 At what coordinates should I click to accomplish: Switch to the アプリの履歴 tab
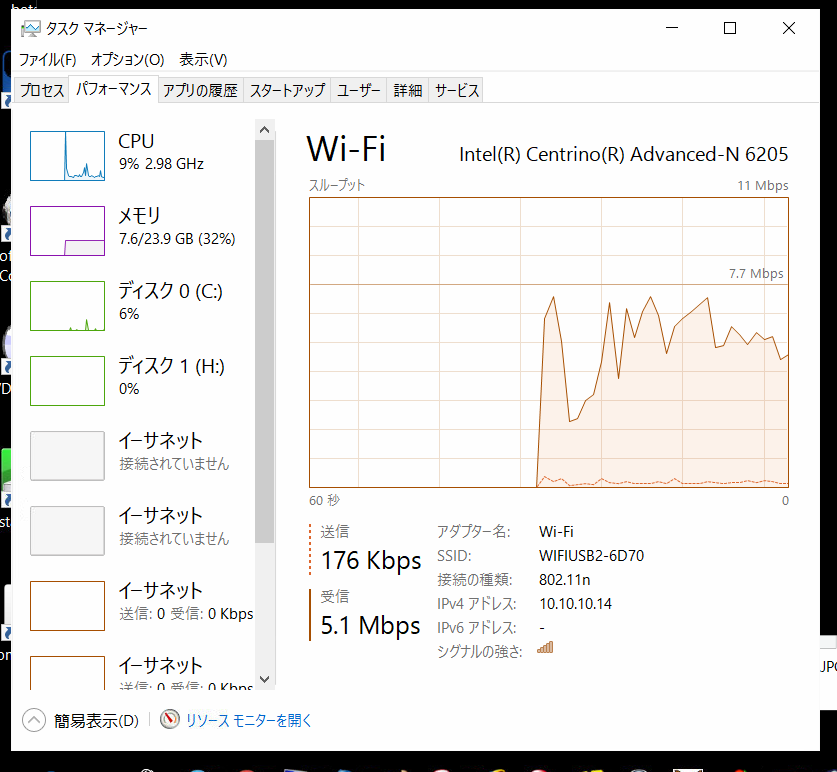(x=200, y=90)
